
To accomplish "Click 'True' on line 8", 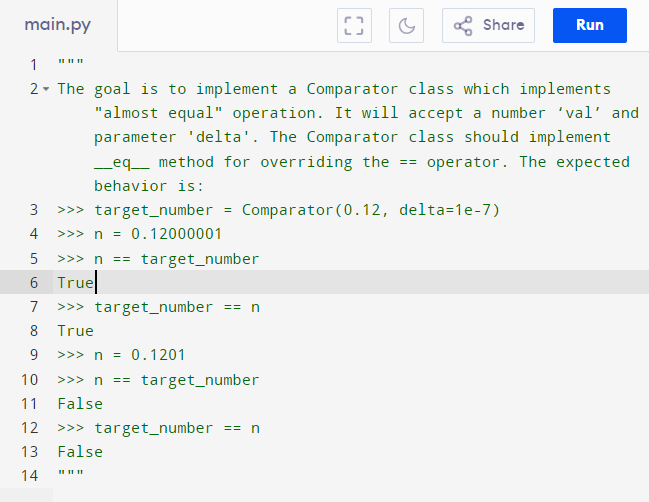I will click(x=76, y=331).
